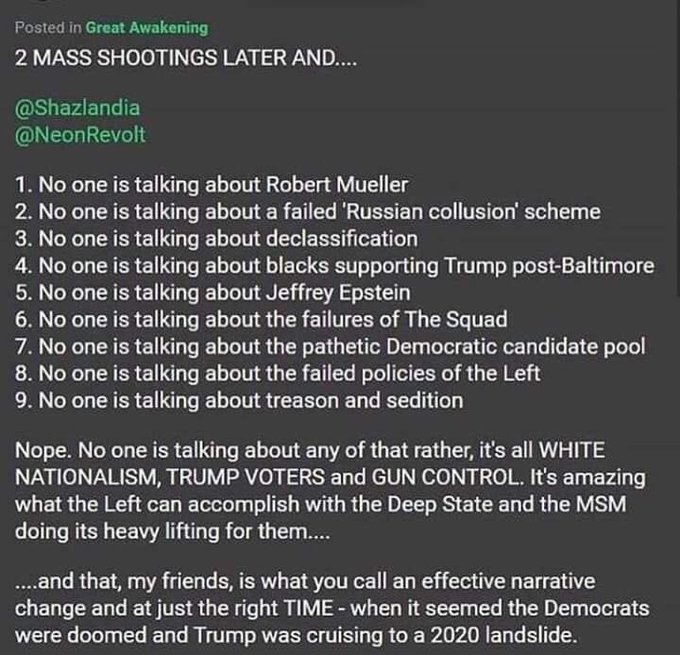
Task: Click item 9 about treason and sedition
Action: tap(238, 400)
